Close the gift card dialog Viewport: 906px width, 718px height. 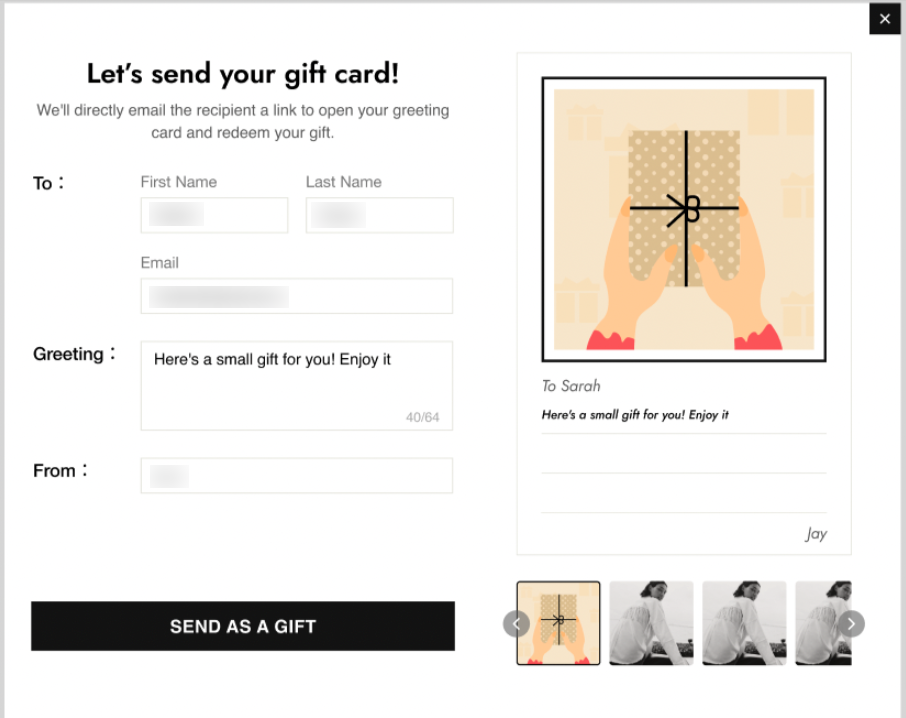pyautogui.click(x=884, y=19)
